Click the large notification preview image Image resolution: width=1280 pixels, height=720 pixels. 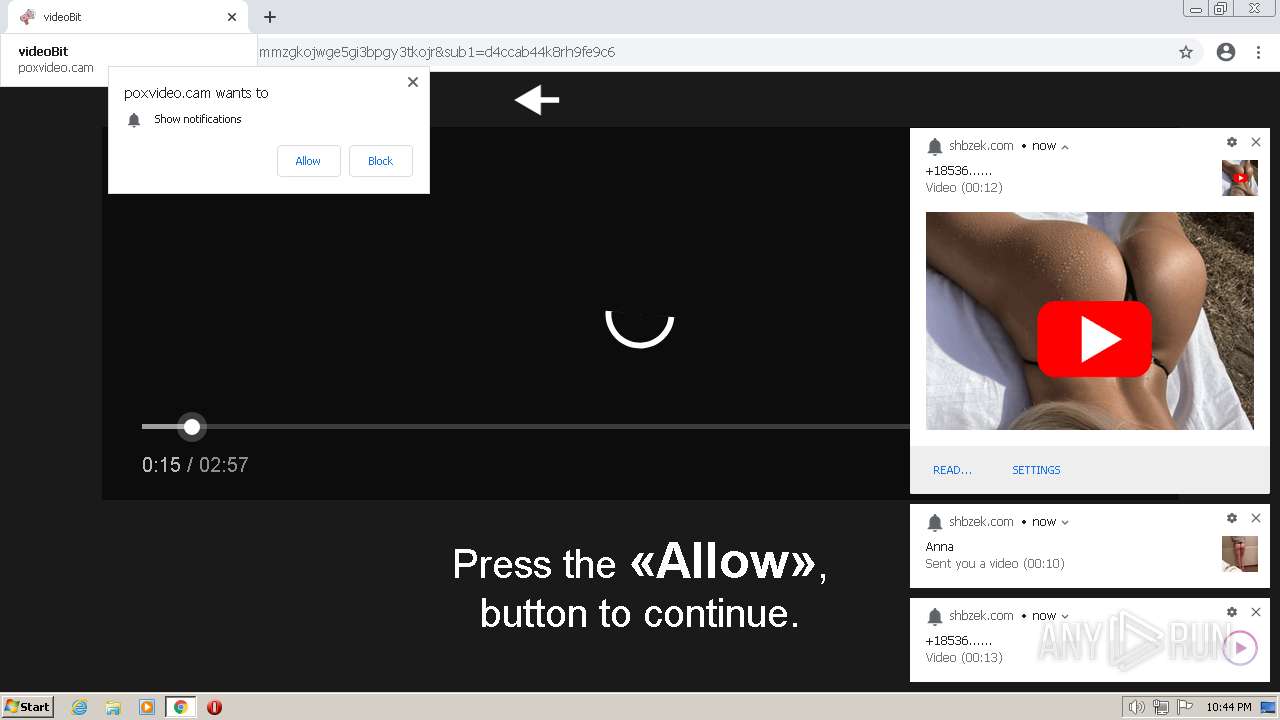tap(1089, 321)
